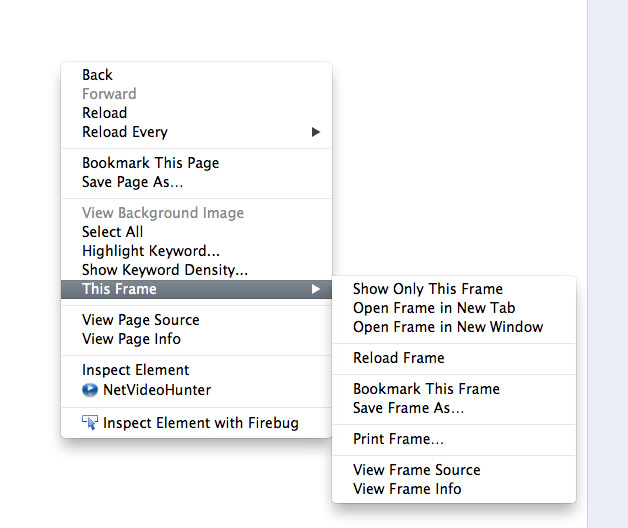Open Highlight Keyword… option
The image size is (628, 528).
click(150, 251)
